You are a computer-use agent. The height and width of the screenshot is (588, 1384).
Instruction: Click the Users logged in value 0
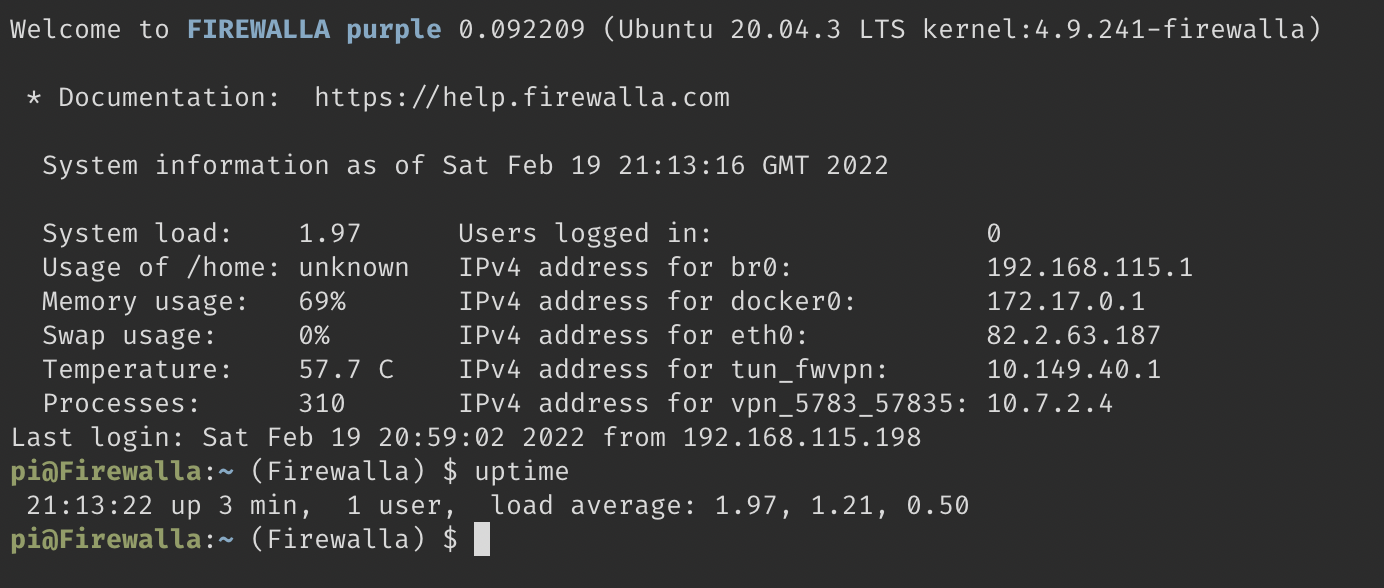[x=994, y=233]
